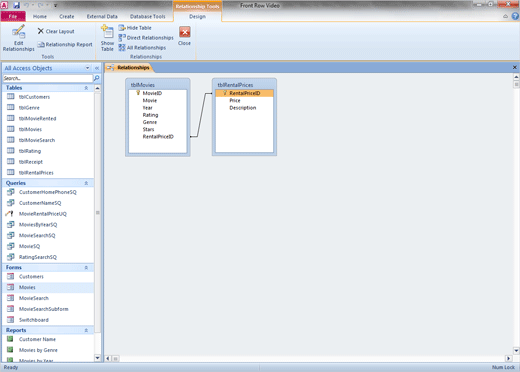Click navigation pane scroll down arrow
520x372 pixels.
97,358
